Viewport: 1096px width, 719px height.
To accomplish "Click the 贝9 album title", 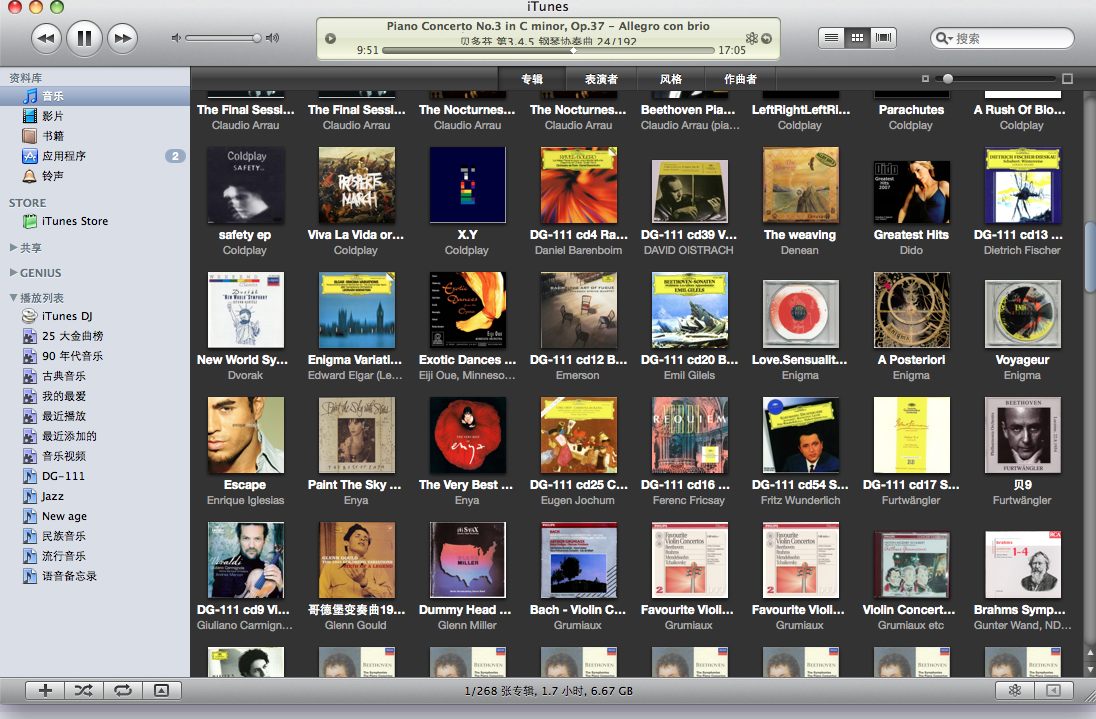I will tap(1023, 485).
